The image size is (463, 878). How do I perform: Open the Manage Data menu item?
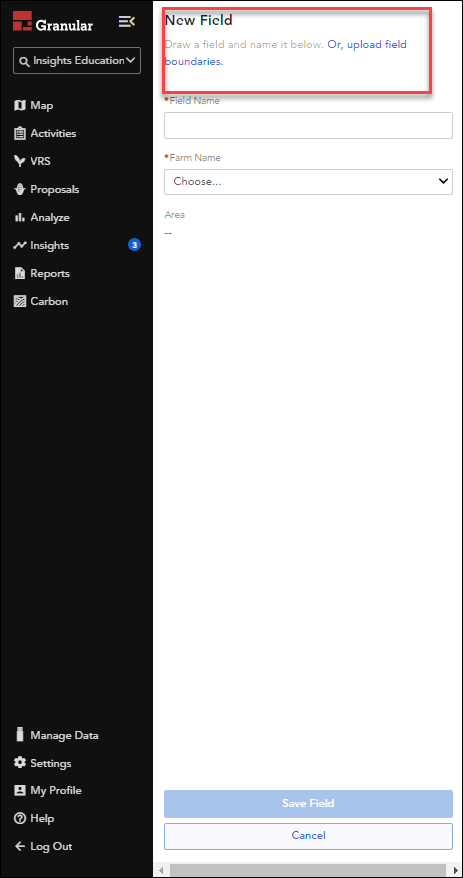point(57,735)
